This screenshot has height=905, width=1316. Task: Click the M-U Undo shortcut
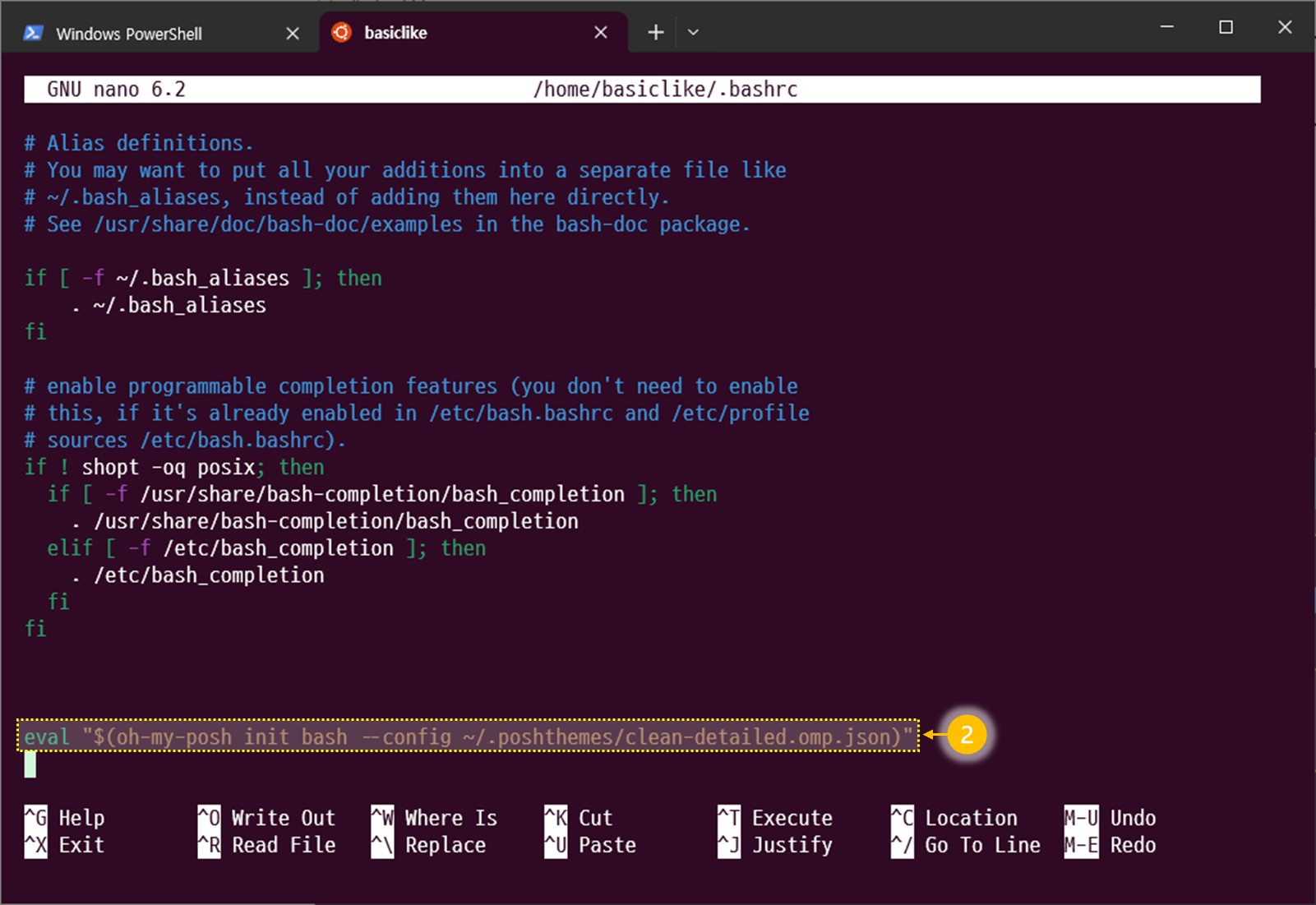point(1111,818)
